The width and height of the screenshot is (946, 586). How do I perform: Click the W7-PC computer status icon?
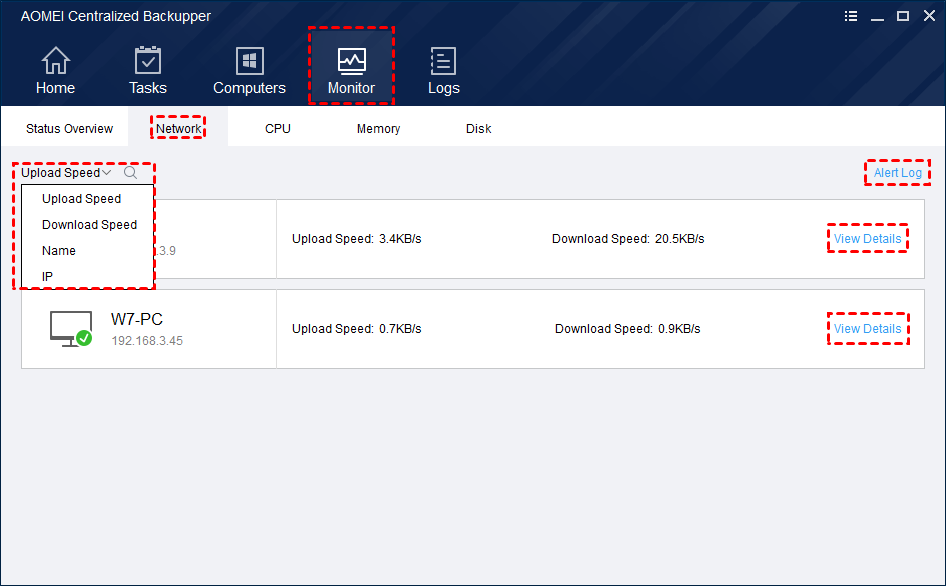point(71,329)
